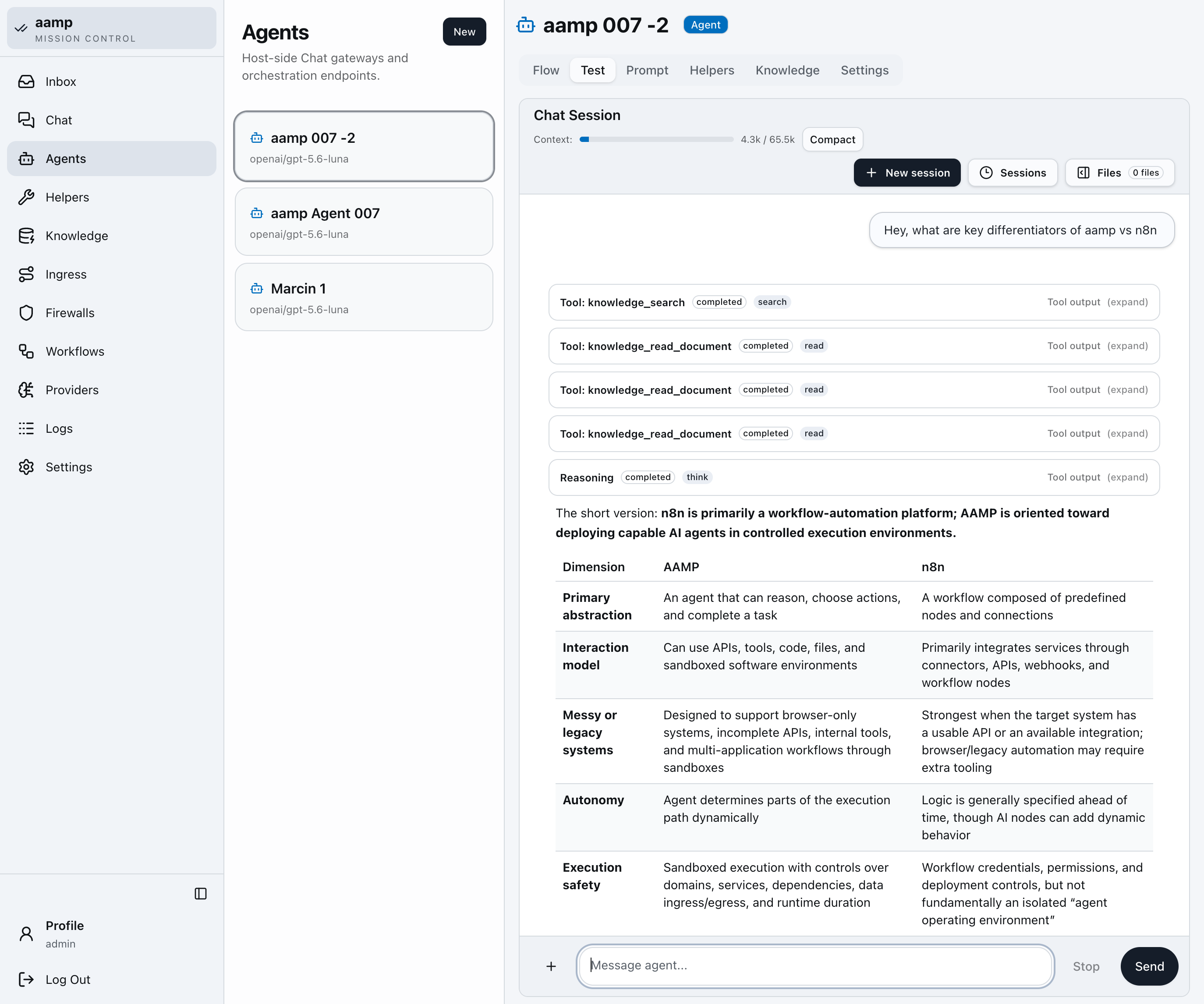Open the Knowledge tab

click(x=787, y=70)
